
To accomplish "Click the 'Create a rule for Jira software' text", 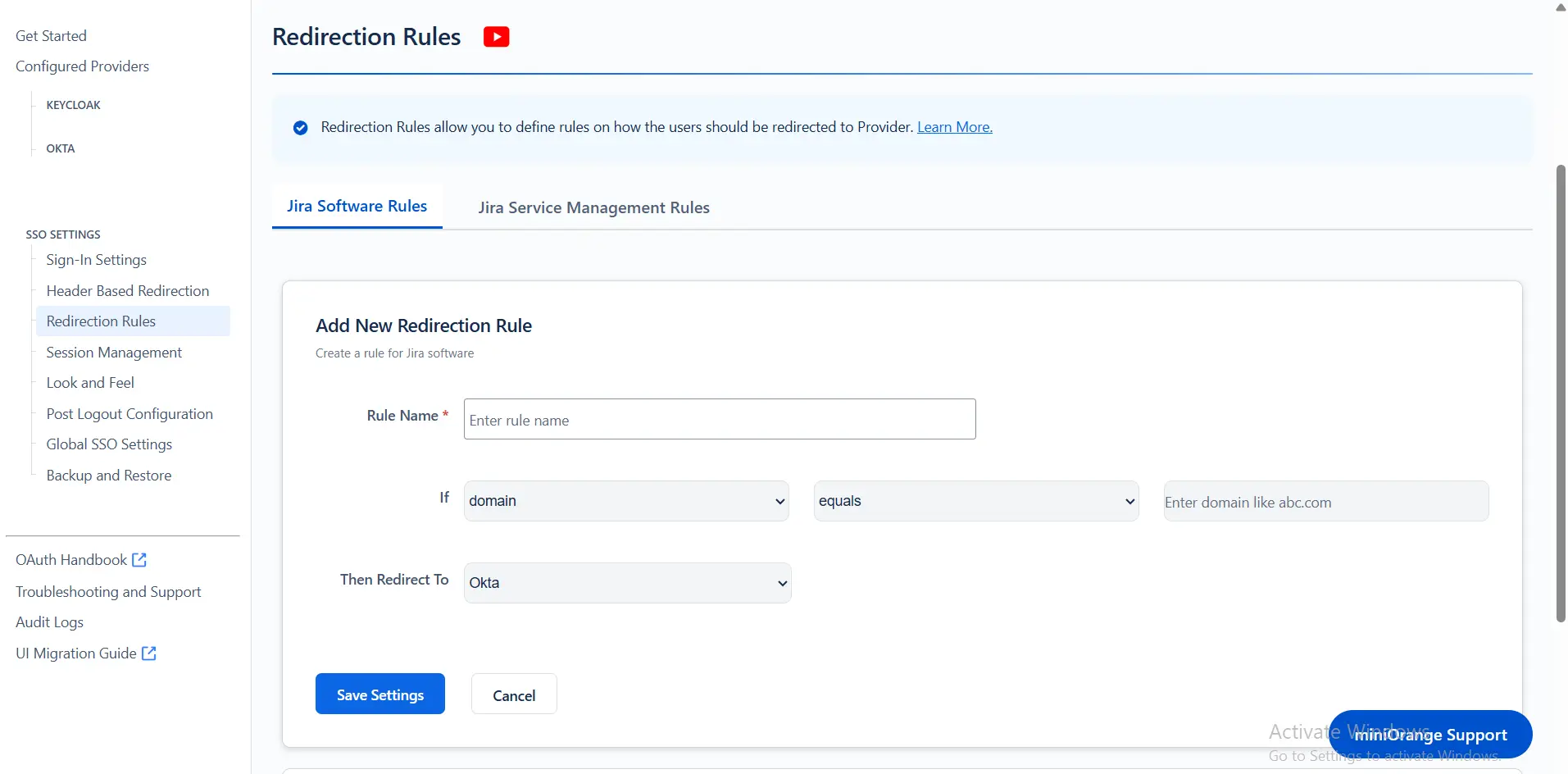I will (x=394, y=353).
